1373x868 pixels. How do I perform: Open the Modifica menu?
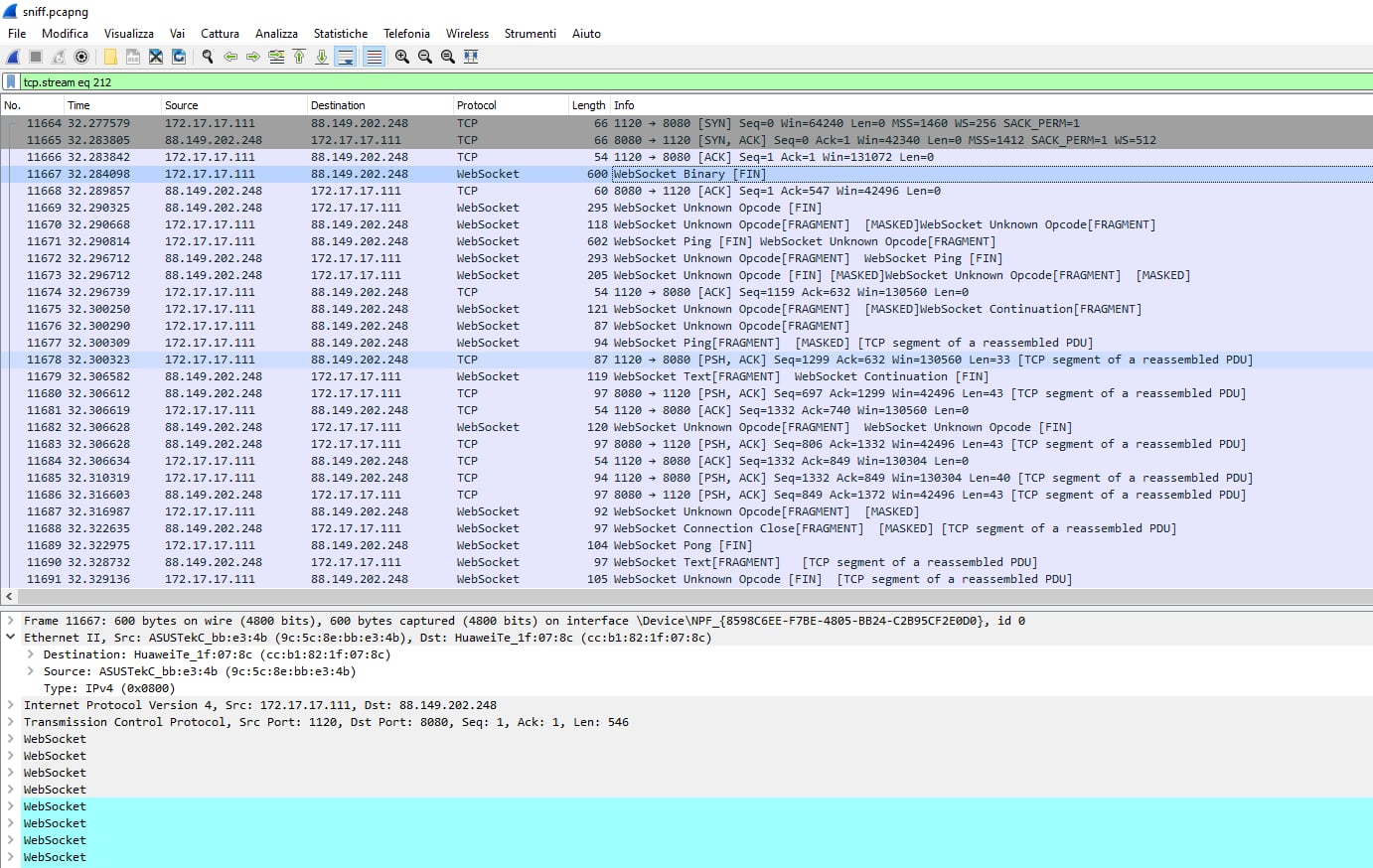66,34
